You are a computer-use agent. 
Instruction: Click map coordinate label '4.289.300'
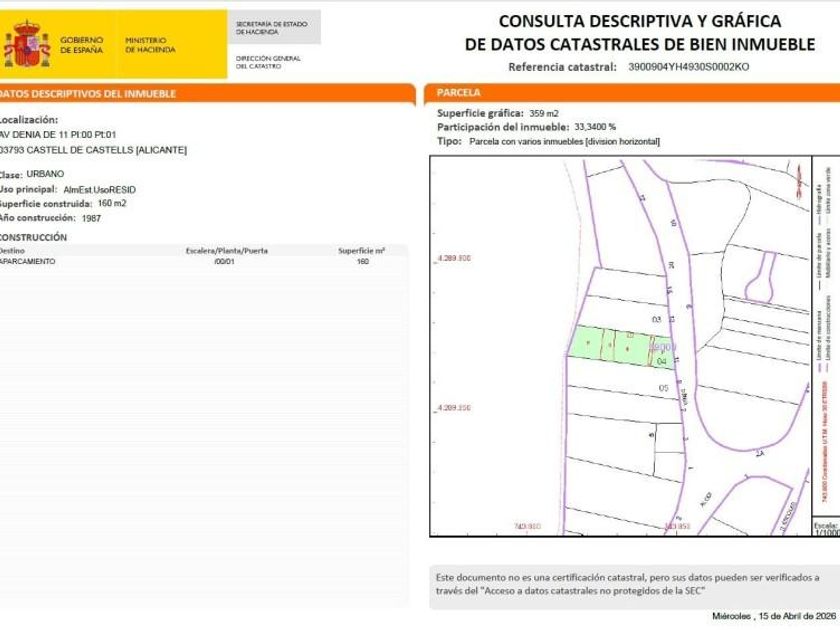coord(454,258)
